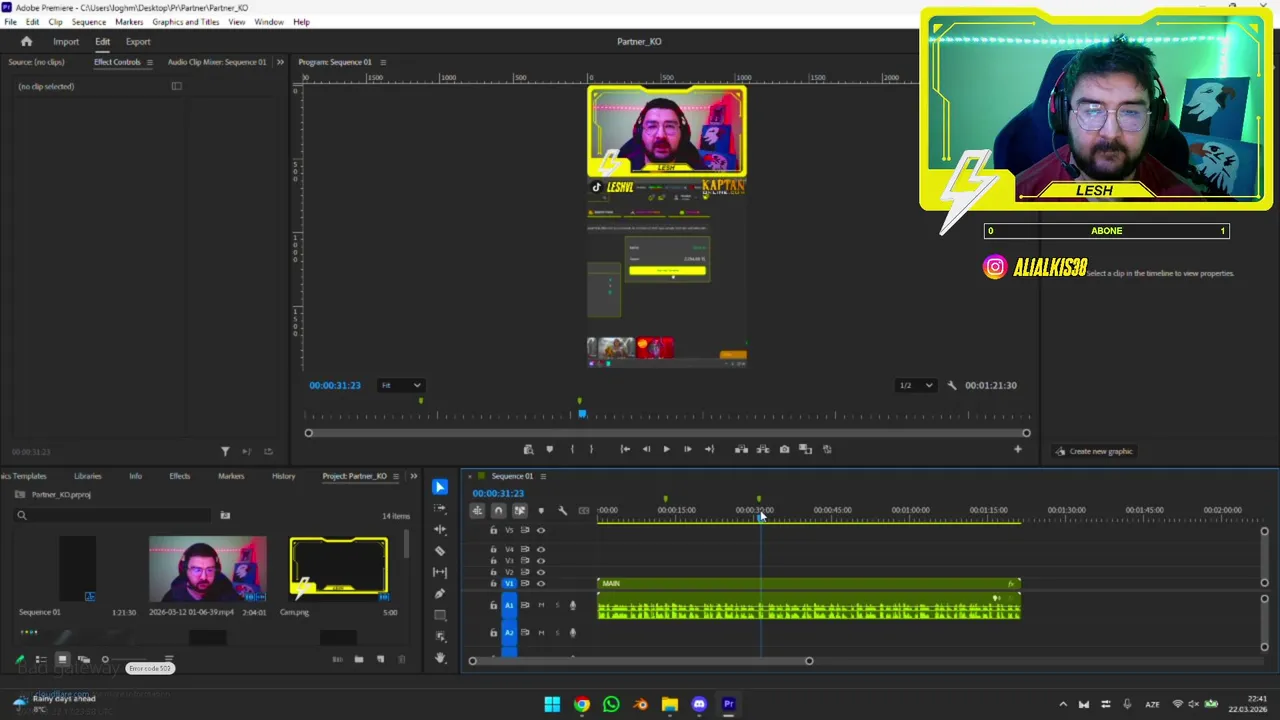Open Program Sequence 01 panel menu
The width and height of the screenshot is (1280, 720).
tap(383, 62)
